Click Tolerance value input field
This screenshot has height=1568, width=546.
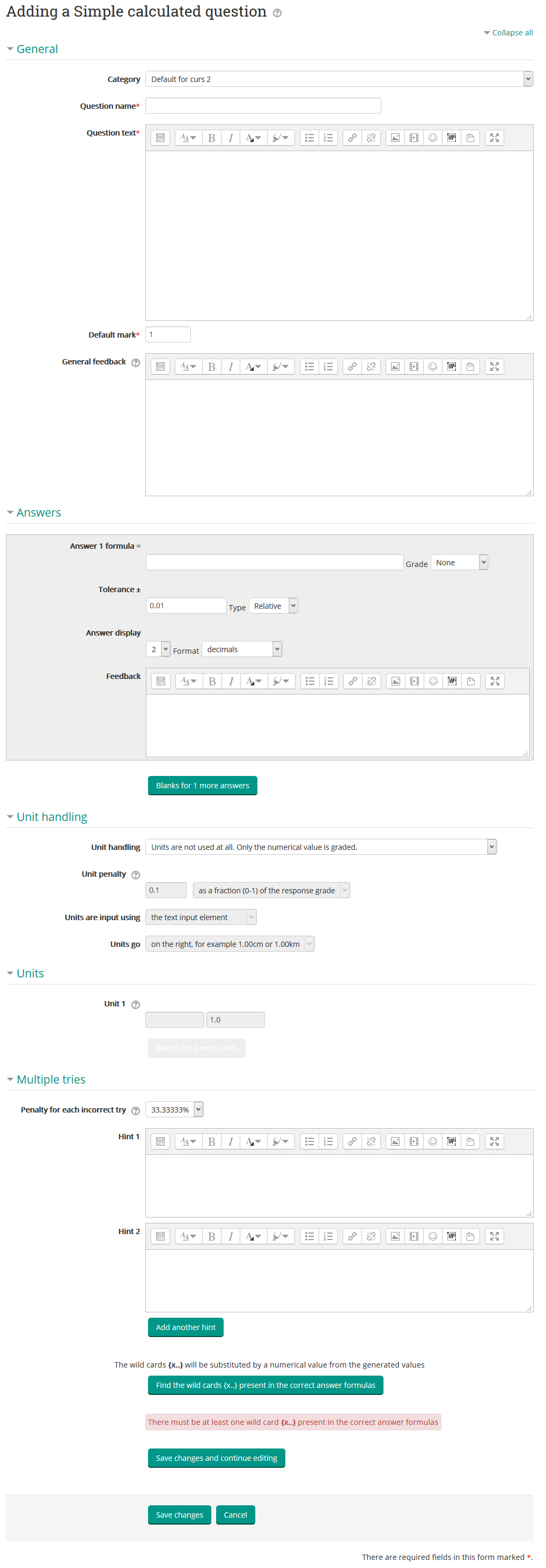point(187,606)
